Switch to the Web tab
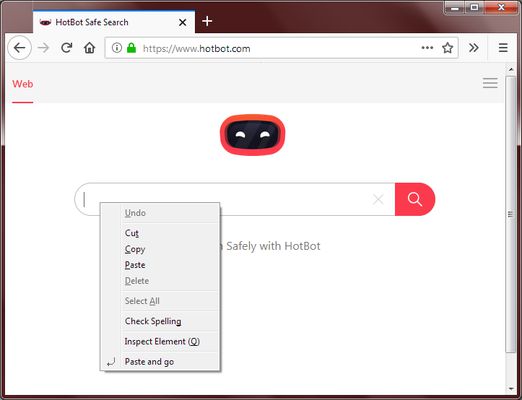Viewport: 522px width, 400px height. point(23,84)
